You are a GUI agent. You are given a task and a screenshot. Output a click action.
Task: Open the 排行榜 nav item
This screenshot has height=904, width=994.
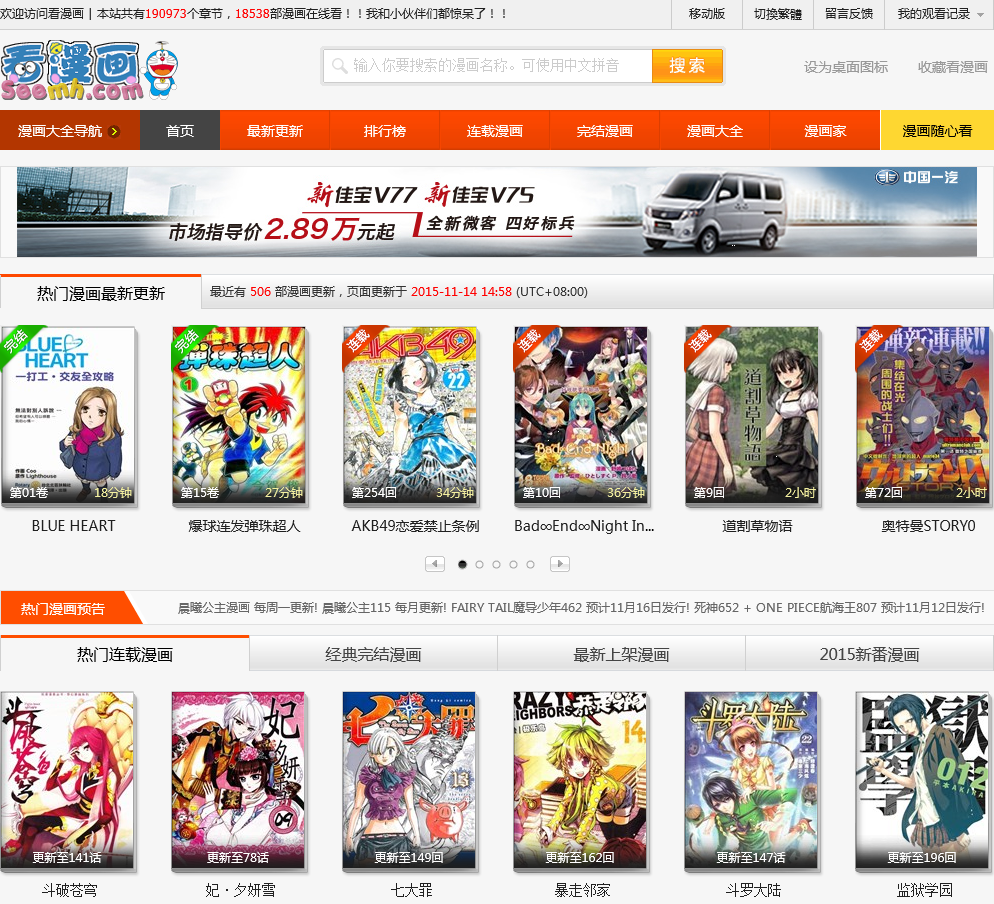tap(385, 131)
